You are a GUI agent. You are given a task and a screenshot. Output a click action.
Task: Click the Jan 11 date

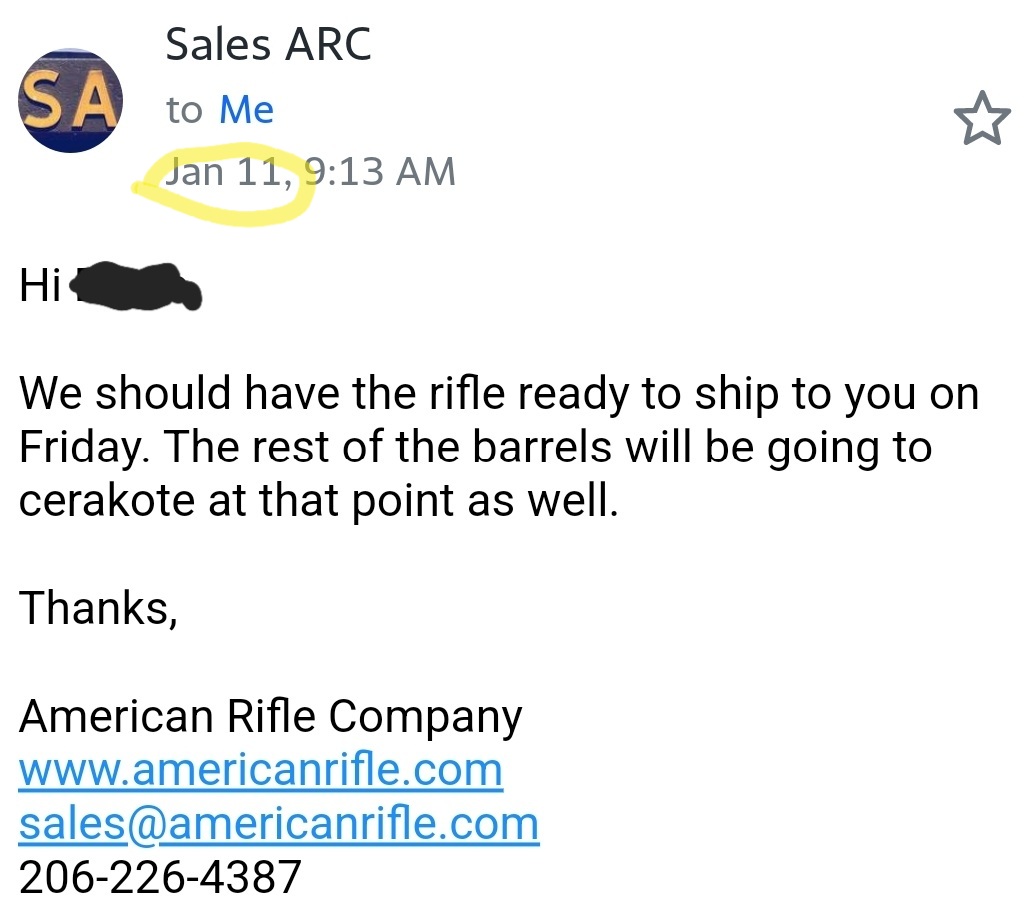pyautogui.click(x=230, y=172)
